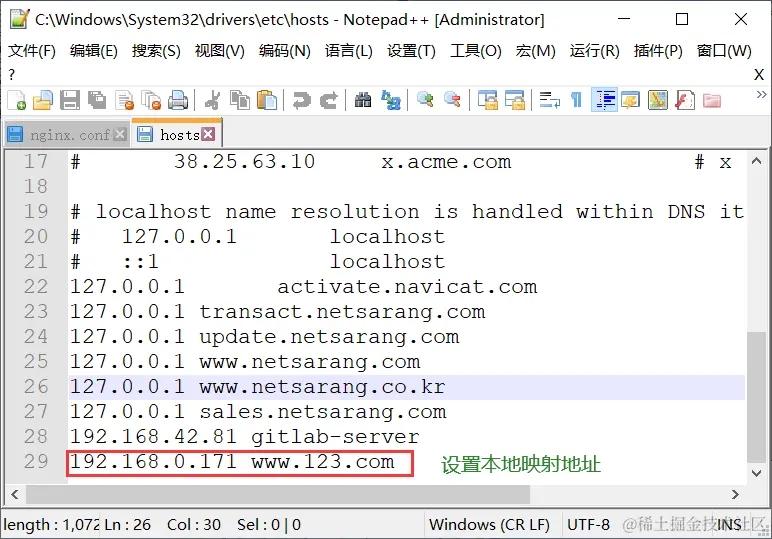Click the horizontal scrollbar thumb
Image resolution: width=772 pixels, height=539 pixels.
[x=278, y=494]
